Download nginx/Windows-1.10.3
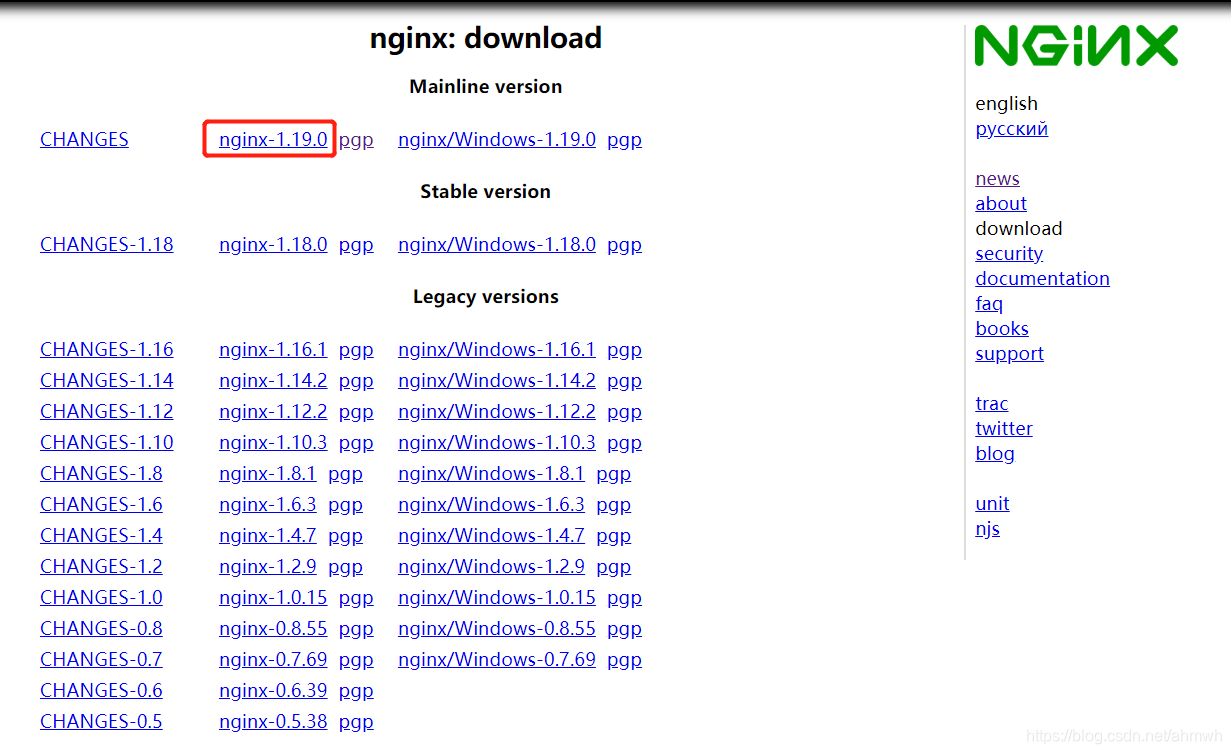This screenshot has height=754, width=1231. [497, 443]
